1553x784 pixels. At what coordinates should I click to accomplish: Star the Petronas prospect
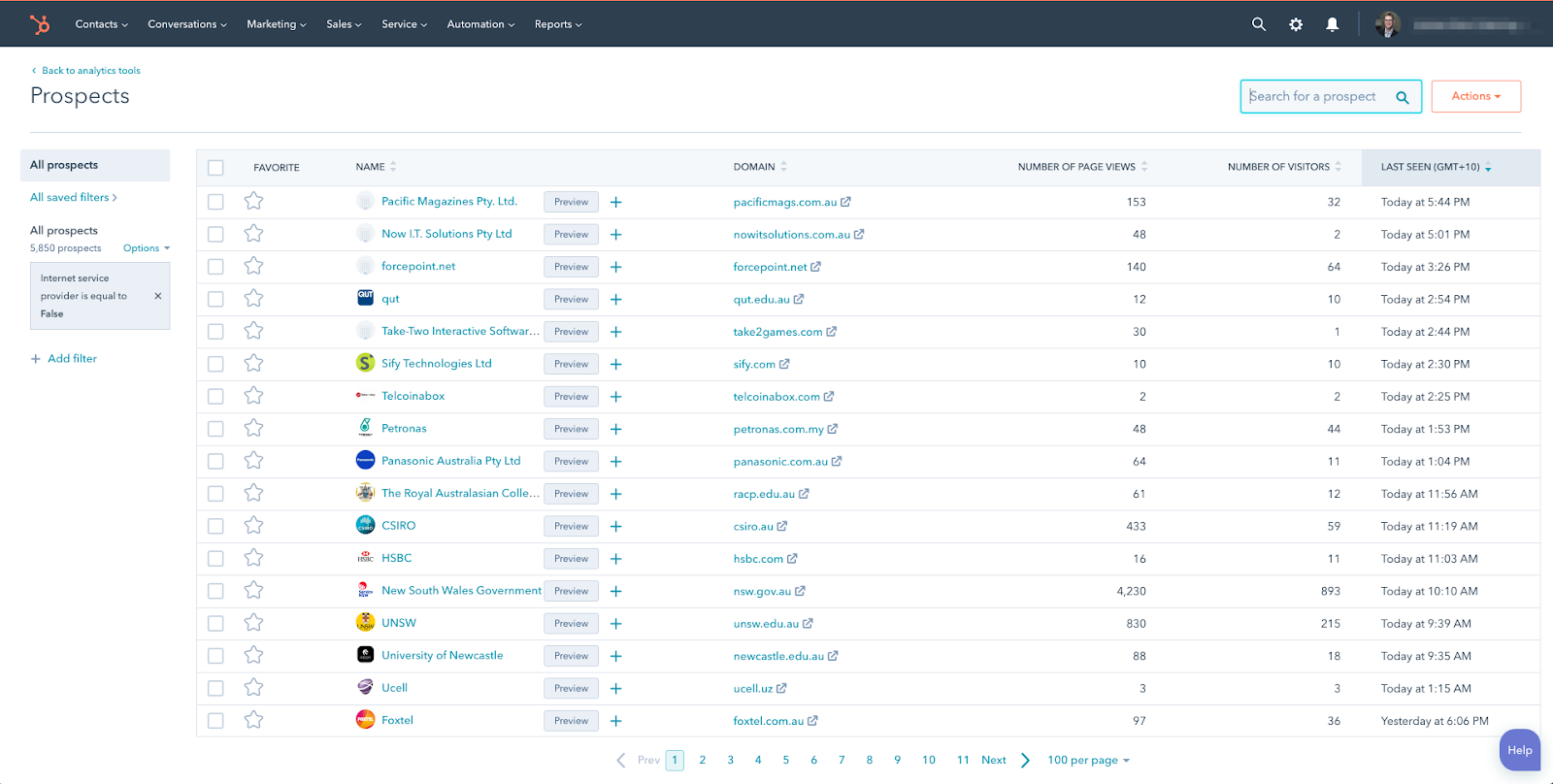tap(253, 428)
